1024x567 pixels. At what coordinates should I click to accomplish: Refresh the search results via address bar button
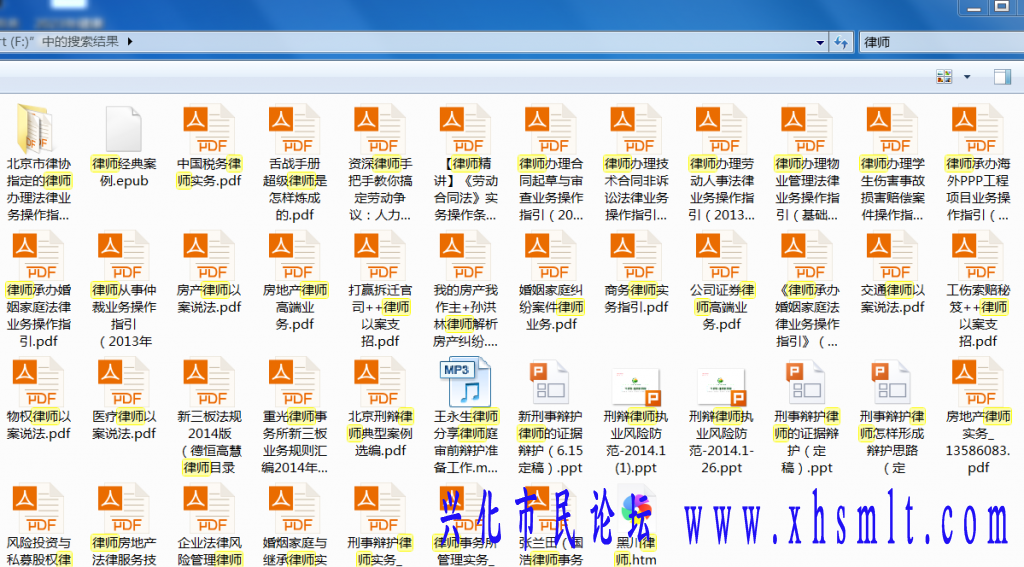pos(841,42)
